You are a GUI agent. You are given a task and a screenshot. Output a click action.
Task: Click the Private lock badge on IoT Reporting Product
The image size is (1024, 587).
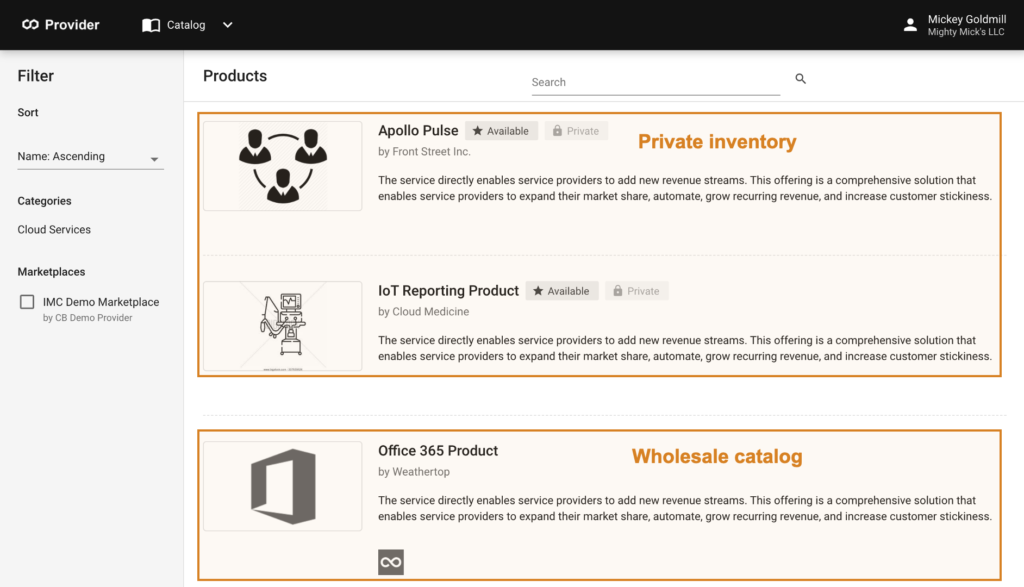[636, 291]
